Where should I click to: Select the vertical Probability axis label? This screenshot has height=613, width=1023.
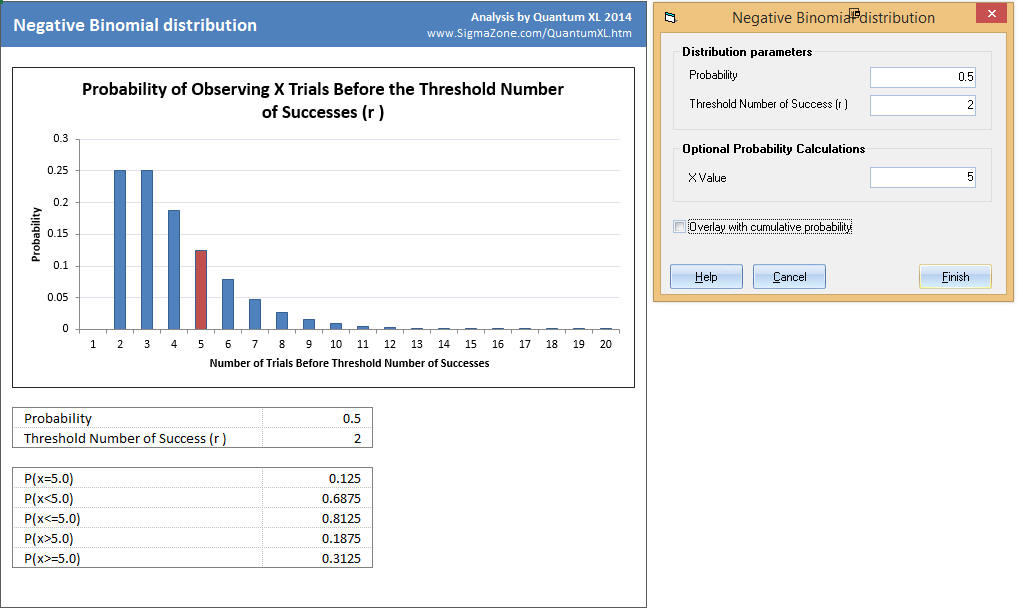click(36, 234)
